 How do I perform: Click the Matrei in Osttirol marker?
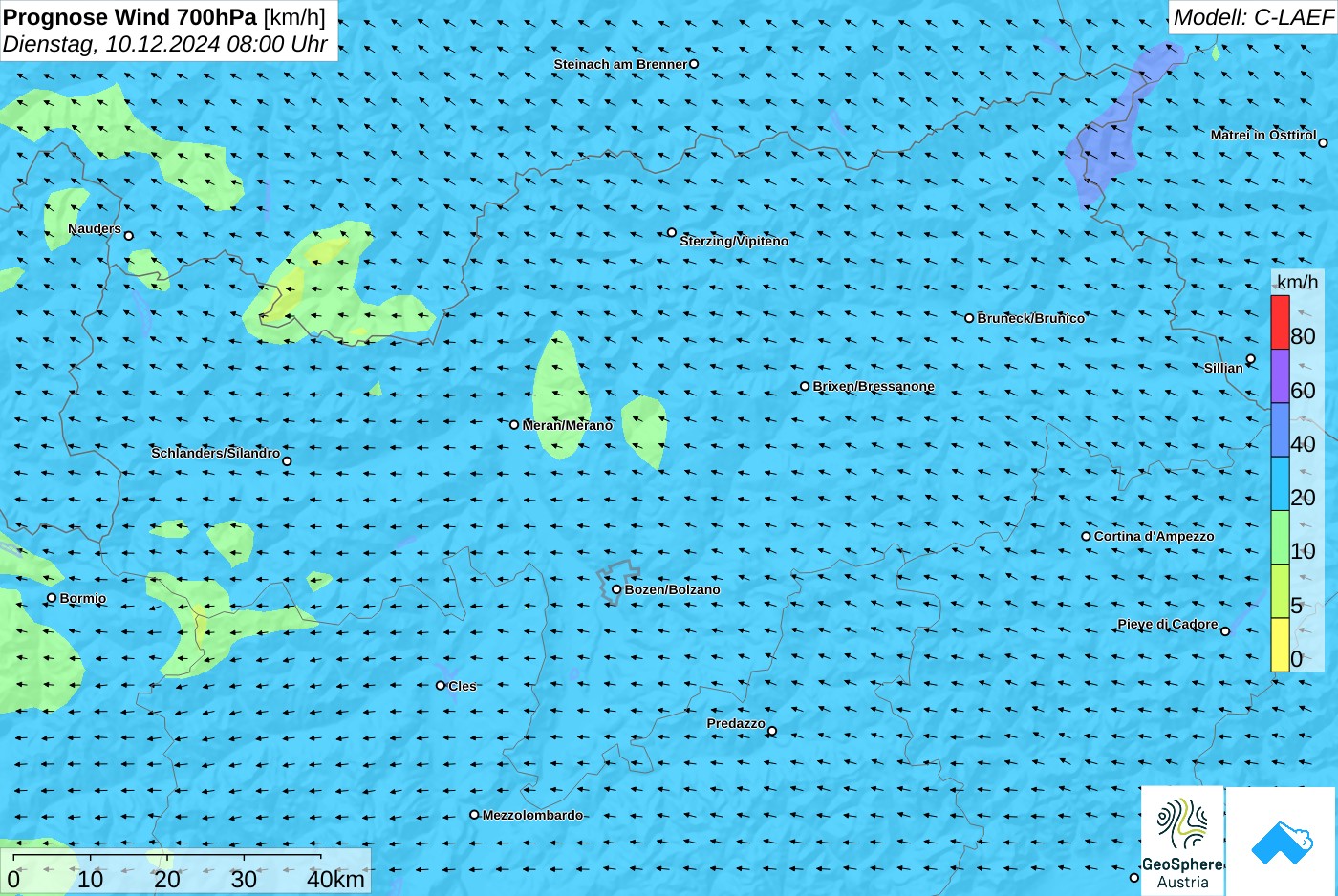click(x=1323, y=143)
